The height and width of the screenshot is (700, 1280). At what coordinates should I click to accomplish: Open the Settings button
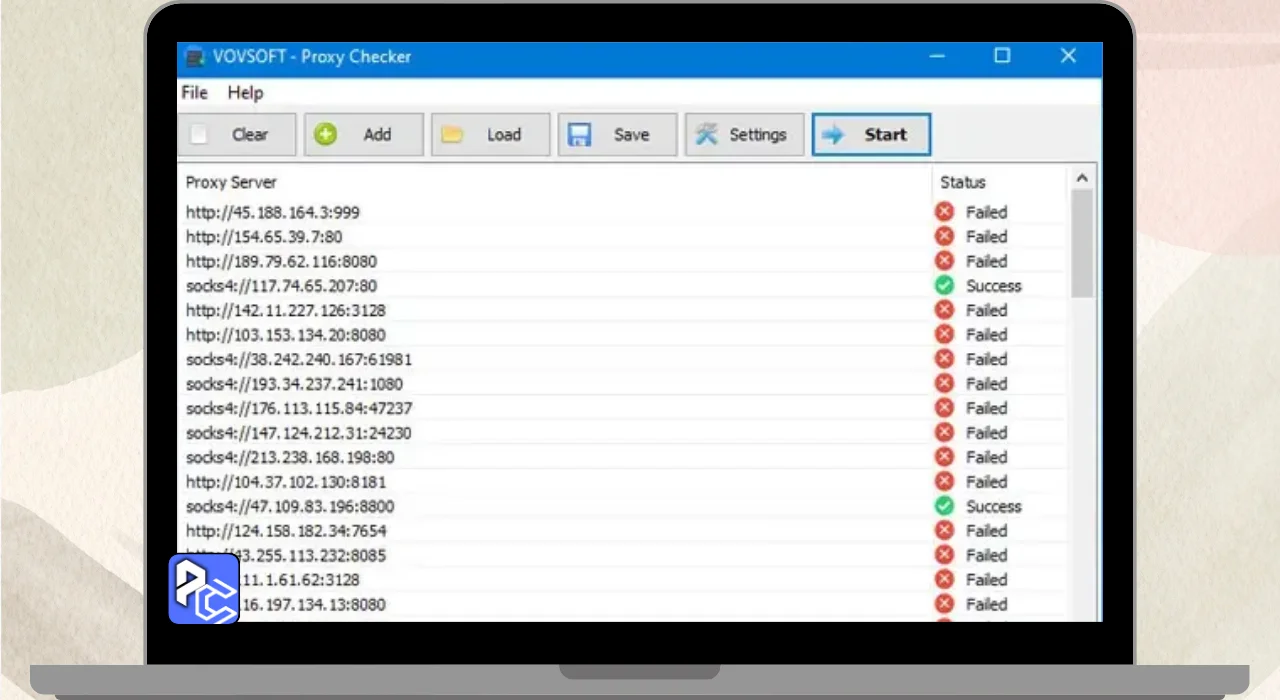click(x=745, y=134)
